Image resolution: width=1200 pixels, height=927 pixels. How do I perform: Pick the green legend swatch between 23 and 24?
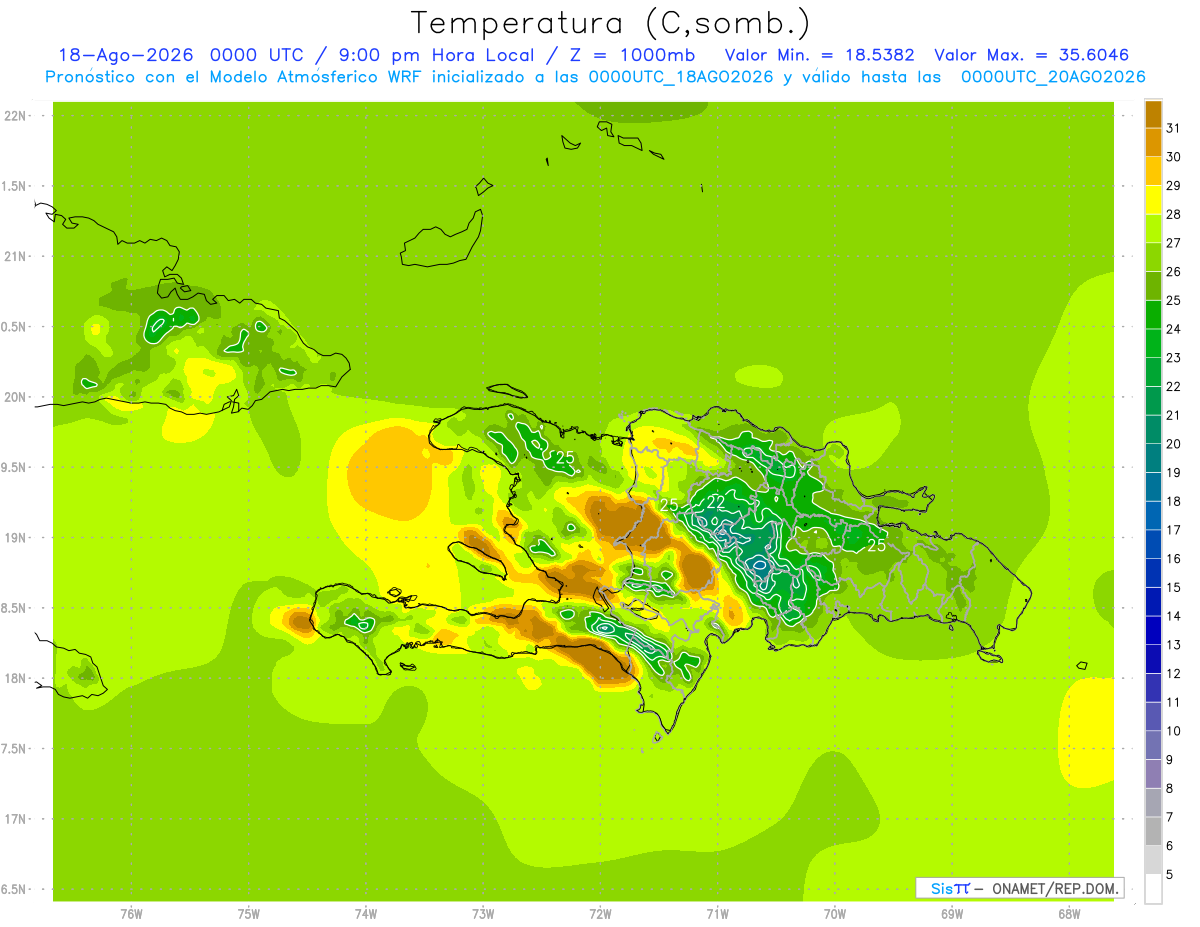(1153, 343)
